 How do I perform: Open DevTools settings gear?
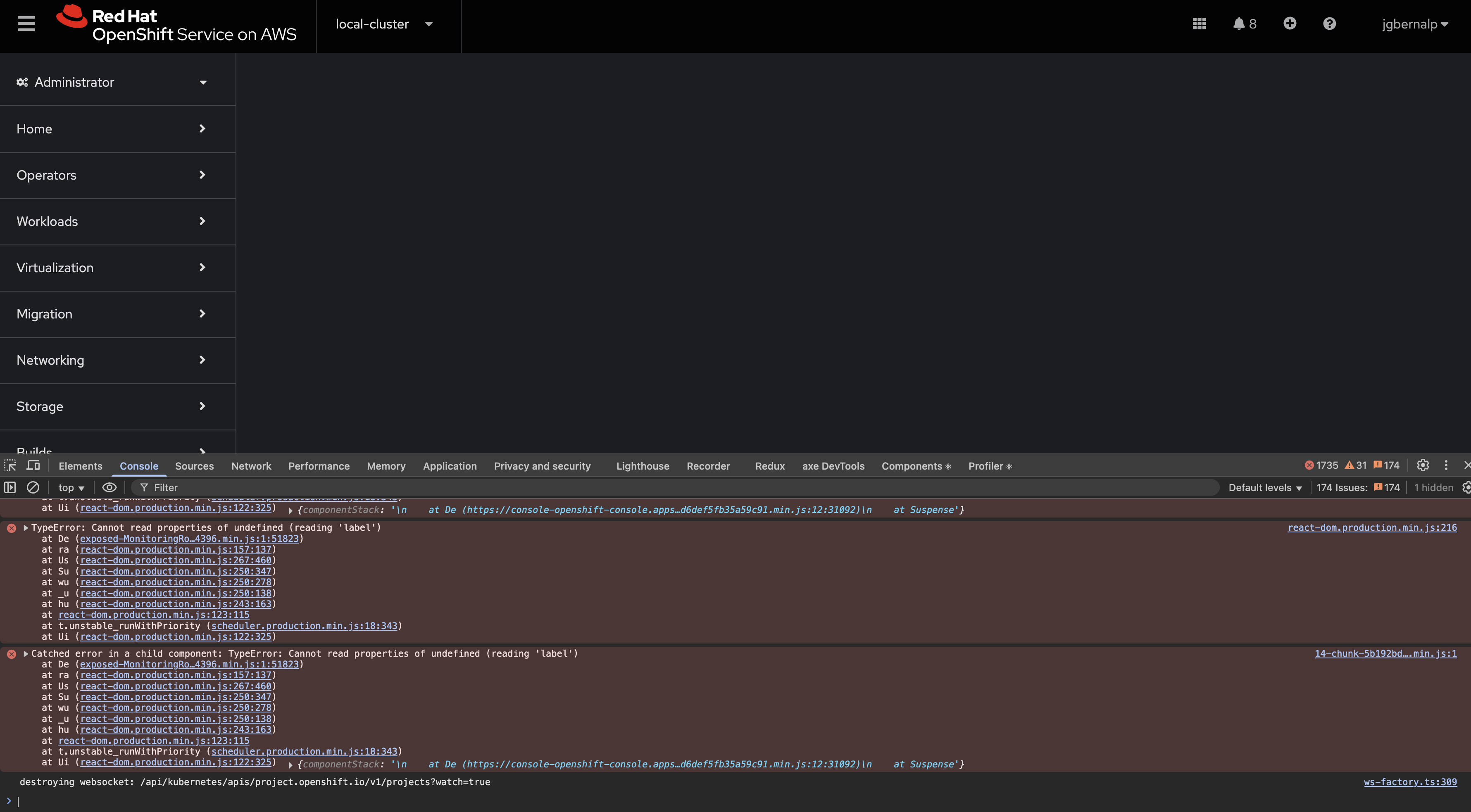(x=1423, y=465)
